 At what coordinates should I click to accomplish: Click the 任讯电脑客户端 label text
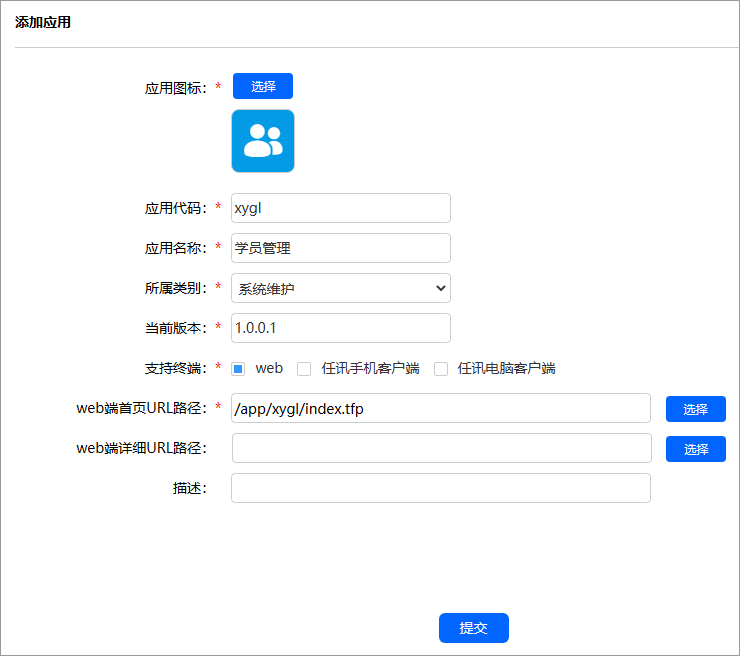coord(506,368)
